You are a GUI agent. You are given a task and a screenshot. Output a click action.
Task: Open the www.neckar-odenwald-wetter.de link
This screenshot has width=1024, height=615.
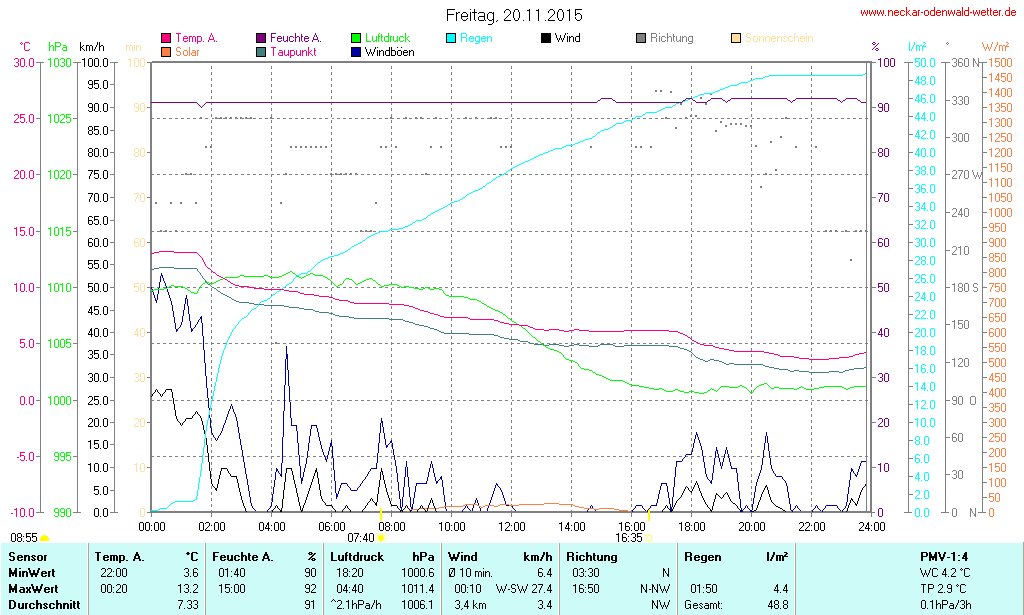coord(939,13)
